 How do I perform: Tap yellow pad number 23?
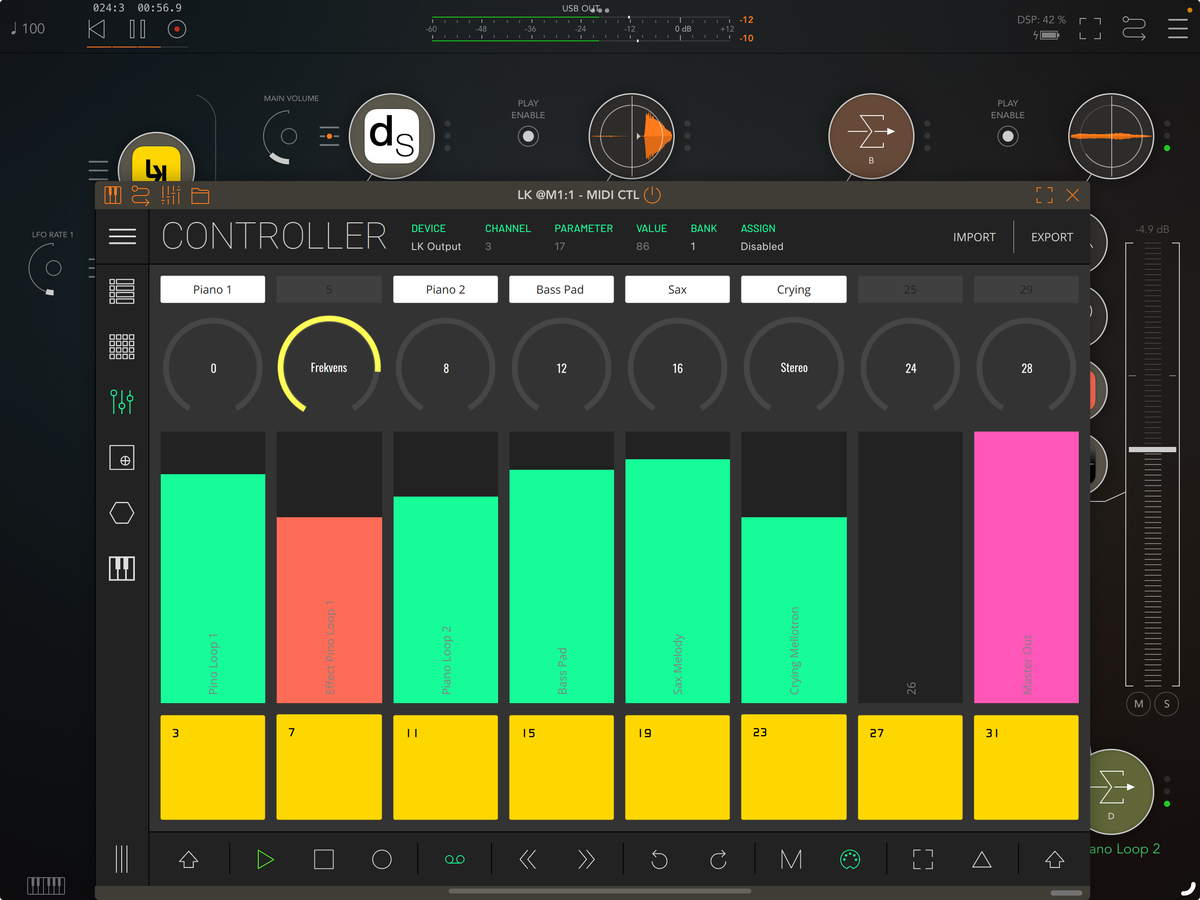point(794,767)
